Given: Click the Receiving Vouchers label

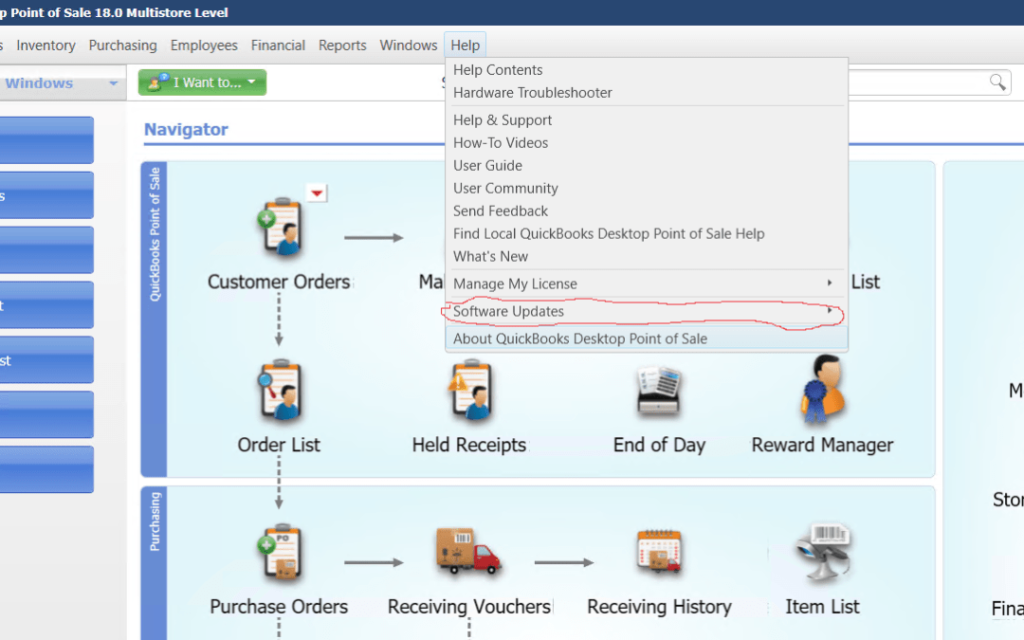Looking at the screenshot, I should [x=469, y=607].
